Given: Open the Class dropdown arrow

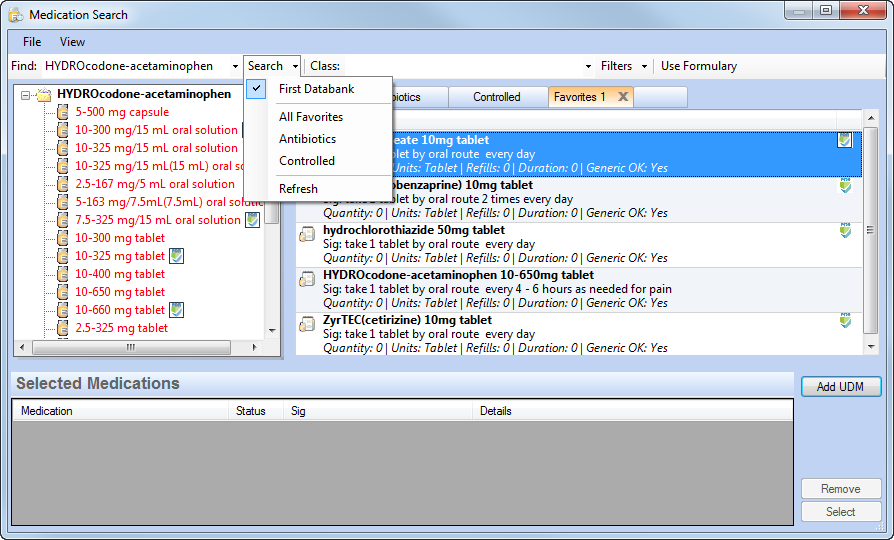Looking at the screenshot, I should click(588, 66).
